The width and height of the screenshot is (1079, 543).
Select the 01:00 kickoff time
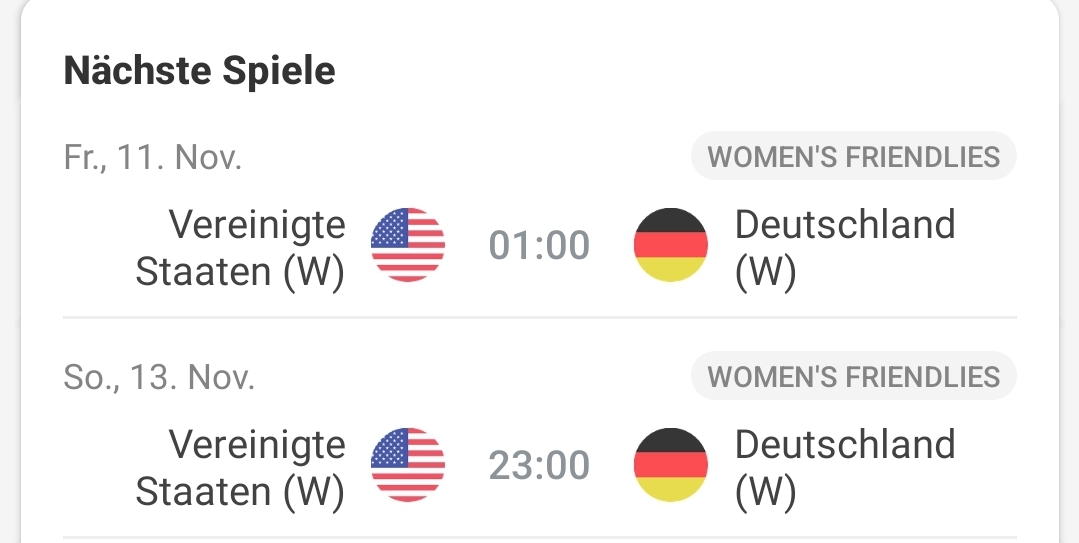click(539, 246)
